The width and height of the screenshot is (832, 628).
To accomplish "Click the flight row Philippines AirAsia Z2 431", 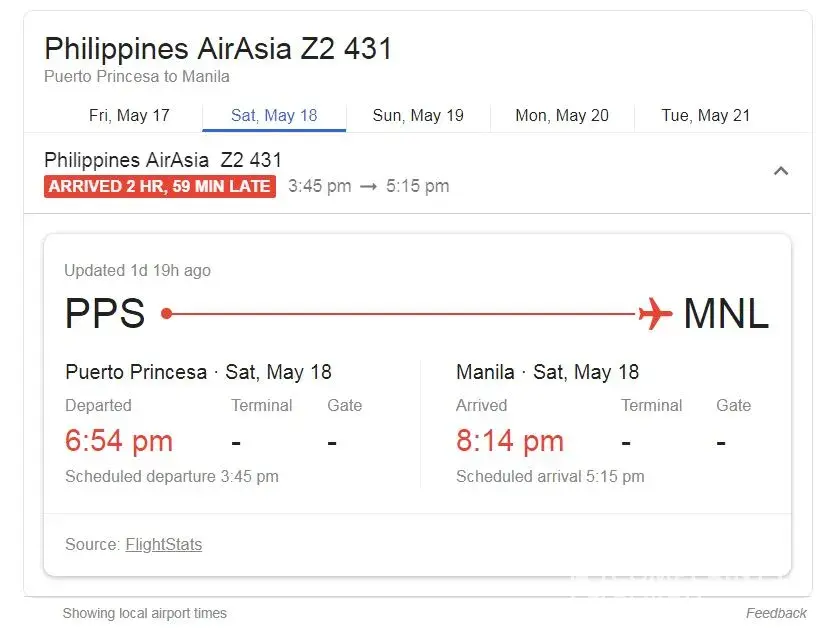I will click(x=163, y=160).
